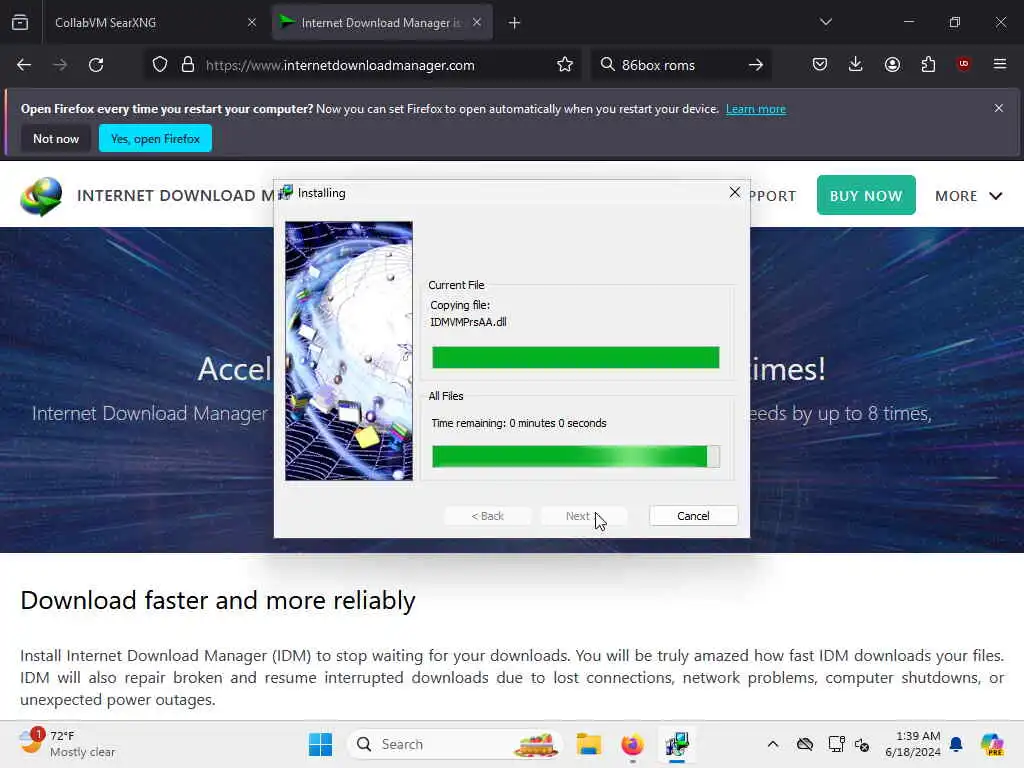Dismiss the Firefox startup notification bar
Viewport: 1024px width, 768px height.
tap(999, 108)
